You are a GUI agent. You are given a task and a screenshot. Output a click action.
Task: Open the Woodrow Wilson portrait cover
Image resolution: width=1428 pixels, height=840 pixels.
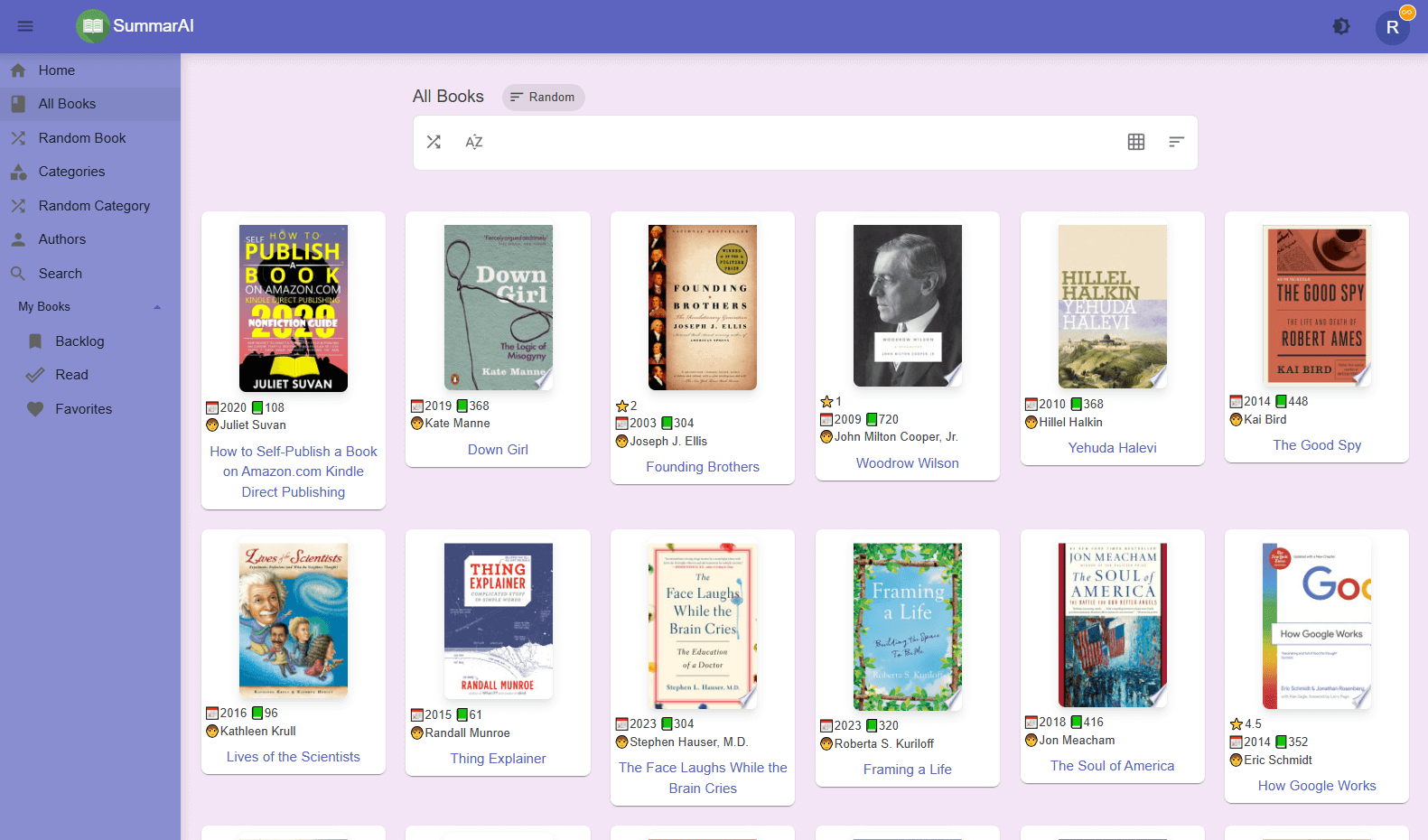[908, 305]
